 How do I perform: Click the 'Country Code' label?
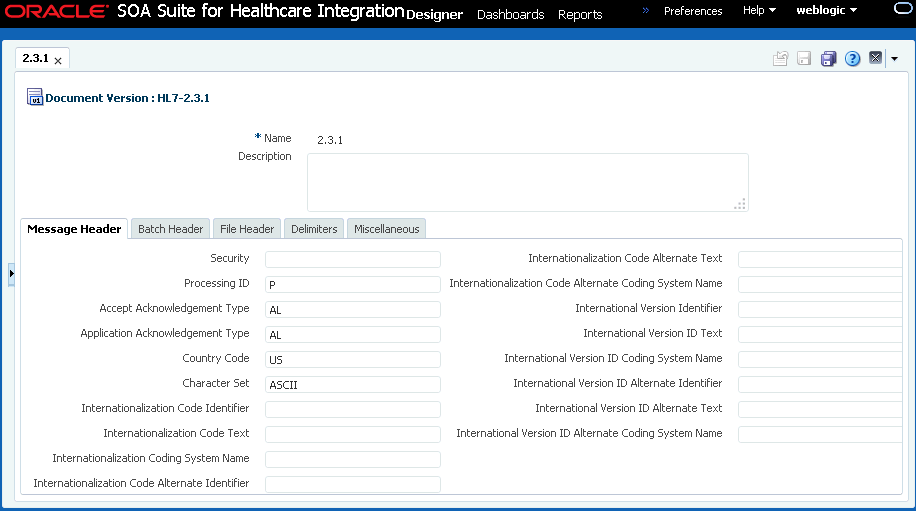pos(216,358)
